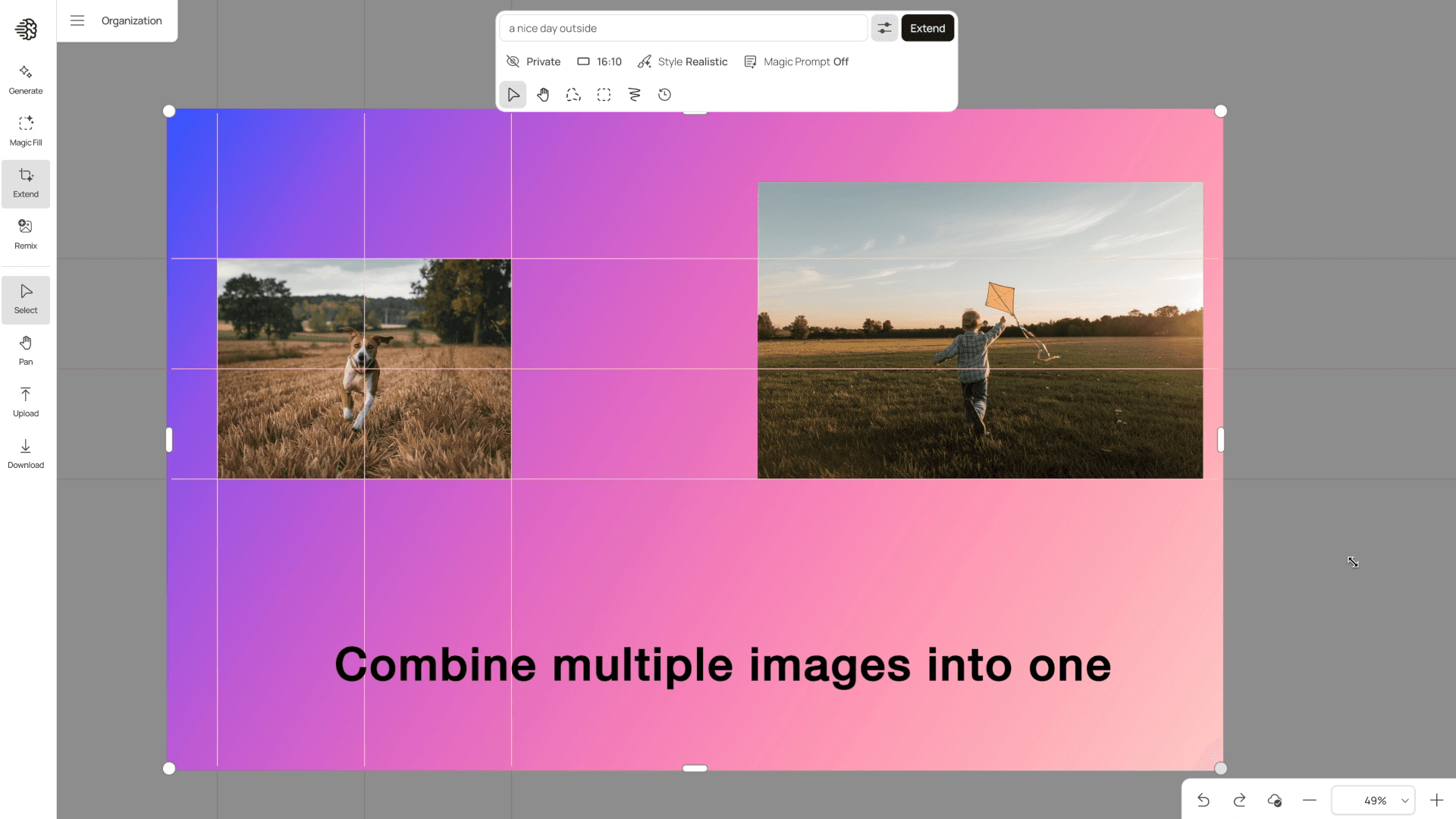This screenshot has width=1456, height=819.
Task: Open the generation history icon
Action: tap(664, 94)
